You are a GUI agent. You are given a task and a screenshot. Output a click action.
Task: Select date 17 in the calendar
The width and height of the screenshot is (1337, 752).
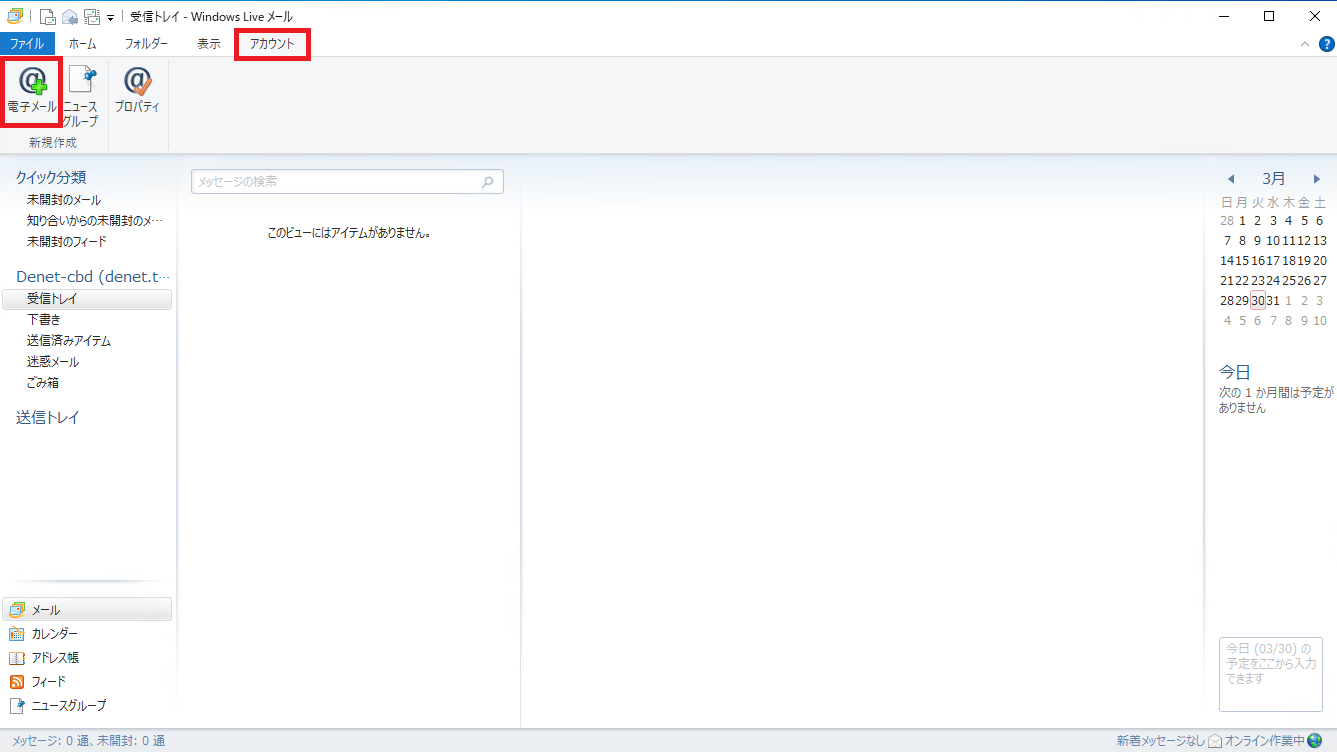click(1273, 261)
